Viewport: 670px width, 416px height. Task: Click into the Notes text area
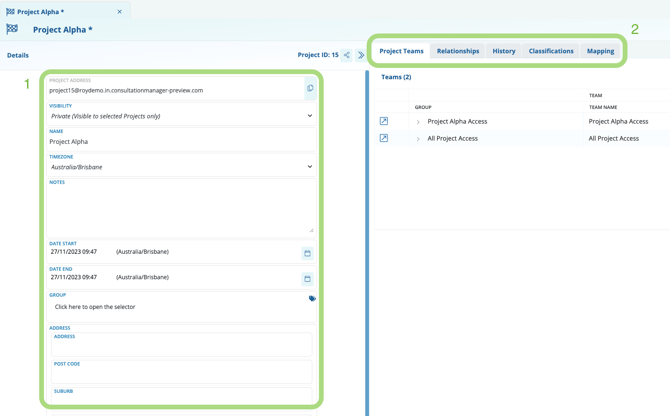tap(180, 209)
